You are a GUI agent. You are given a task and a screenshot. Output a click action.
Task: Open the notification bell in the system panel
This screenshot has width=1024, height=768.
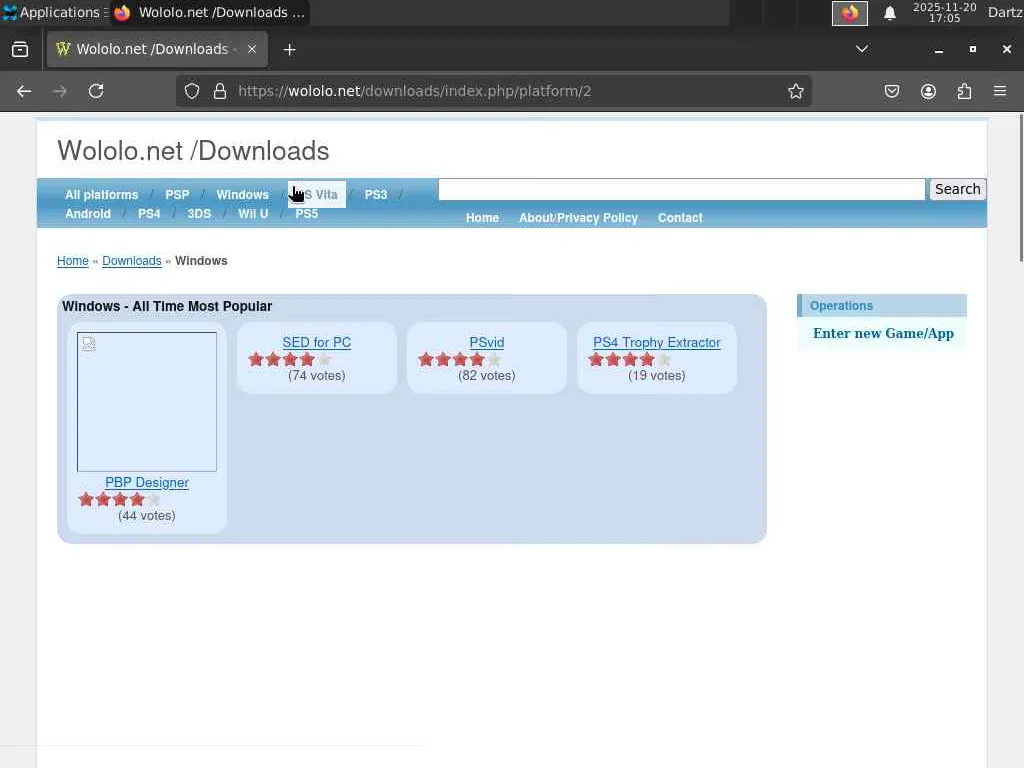889,13
